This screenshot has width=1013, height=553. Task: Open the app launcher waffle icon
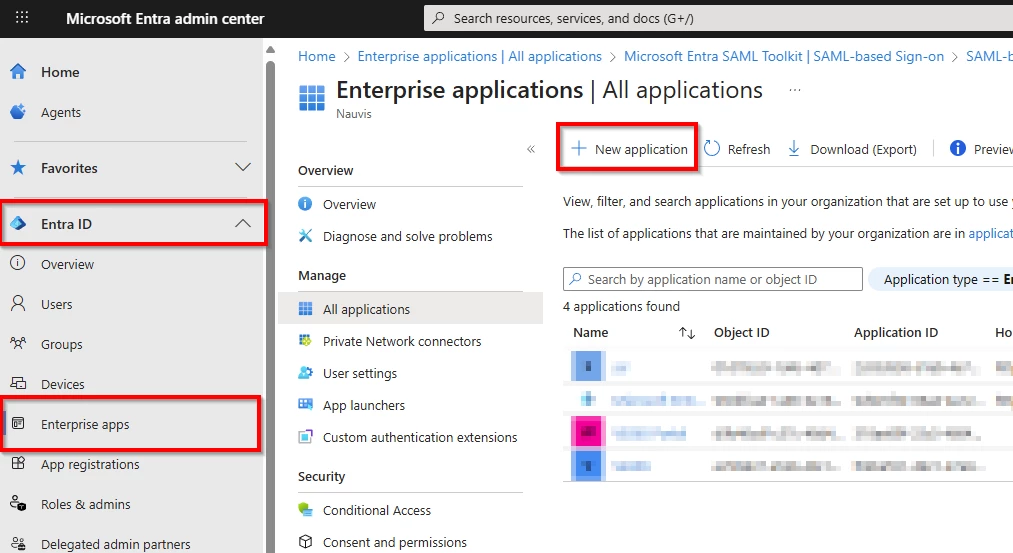click(22, 17)
